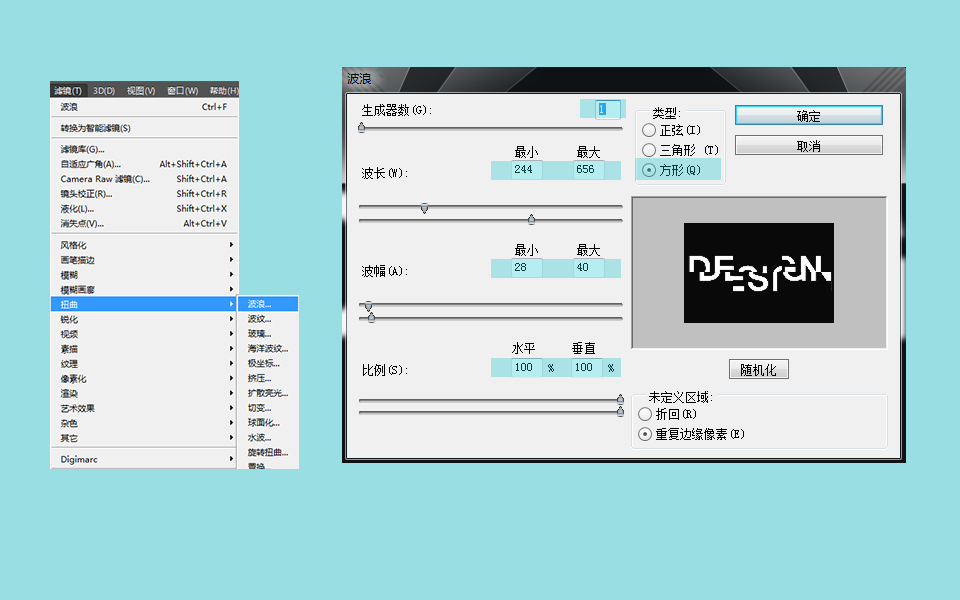This screenshot has width=960, height=600.
Task: Expand the 风格化 submenu
Action: point(144,245)
